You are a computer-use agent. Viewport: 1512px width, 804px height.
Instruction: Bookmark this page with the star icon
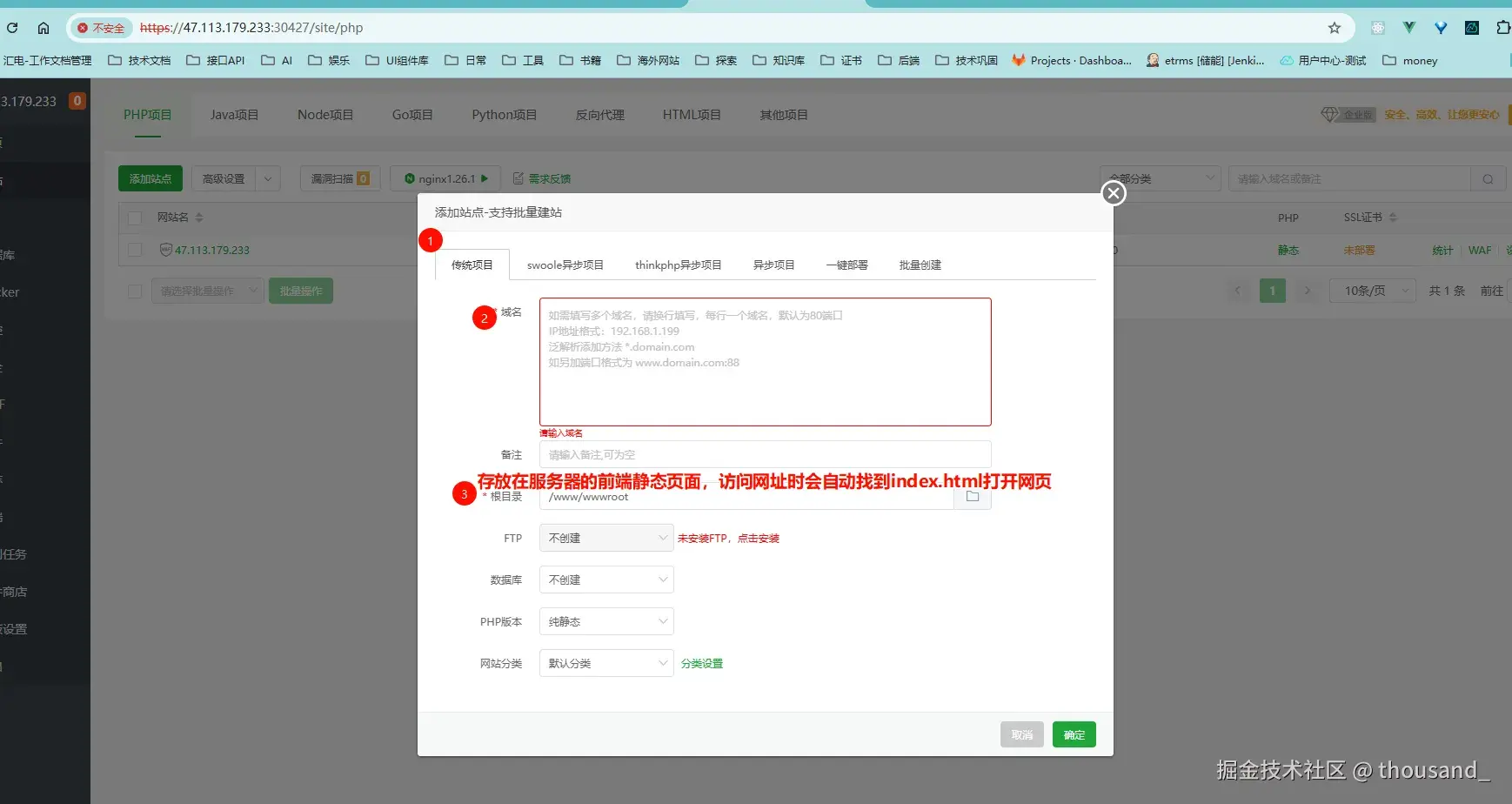(x=1335, y=28)
